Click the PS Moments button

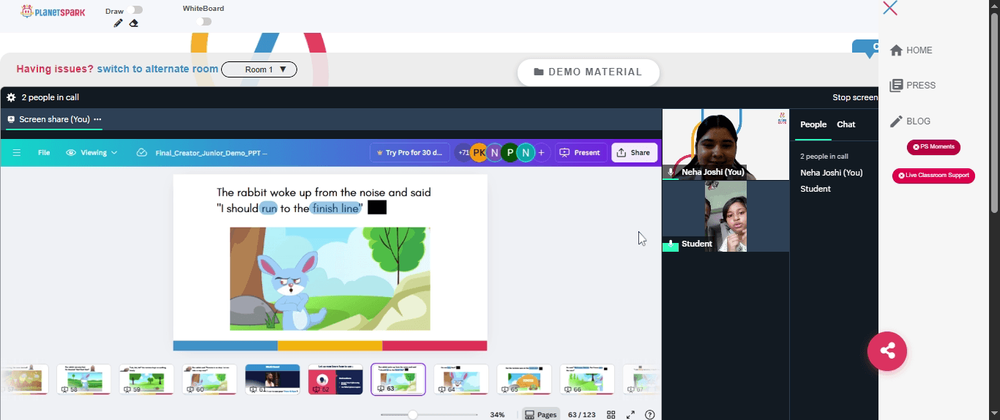click(x=934, y=147)
